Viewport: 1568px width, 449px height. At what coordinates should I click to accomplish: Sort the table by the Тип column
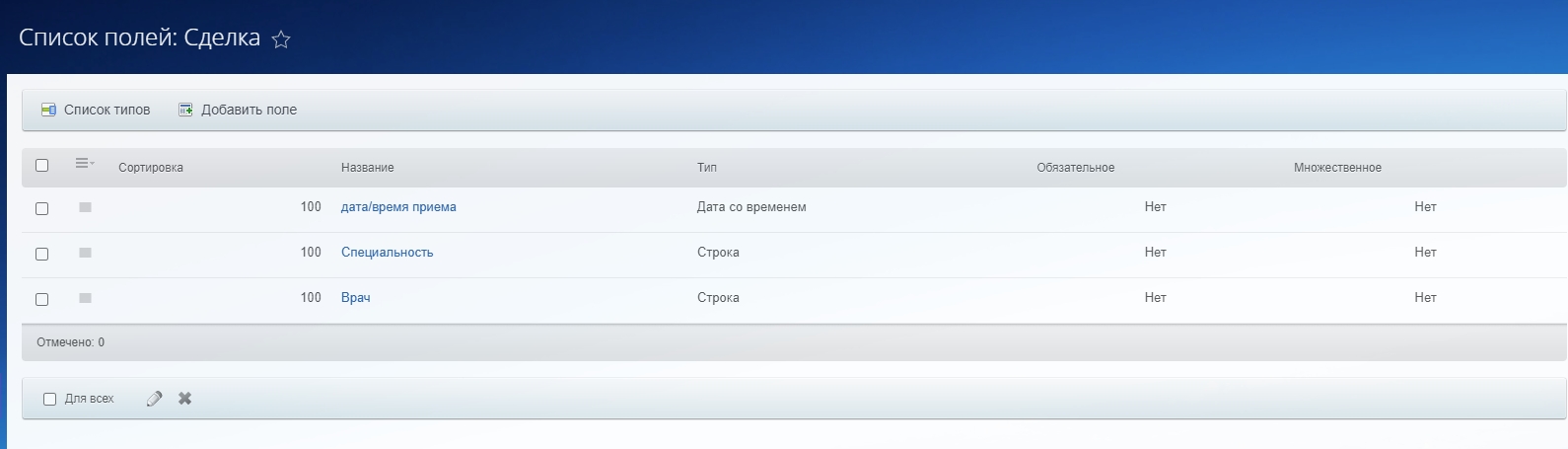point(707,168)
